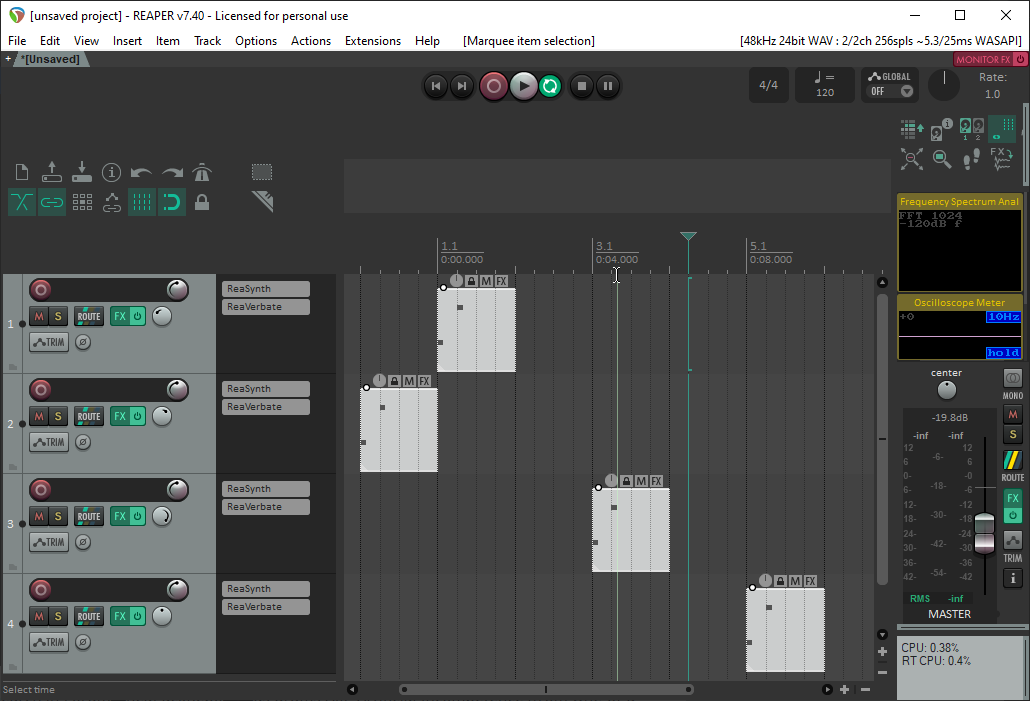Click the pan knob on track 1
Screen dimensions: 1030x701
pos(162,316)
